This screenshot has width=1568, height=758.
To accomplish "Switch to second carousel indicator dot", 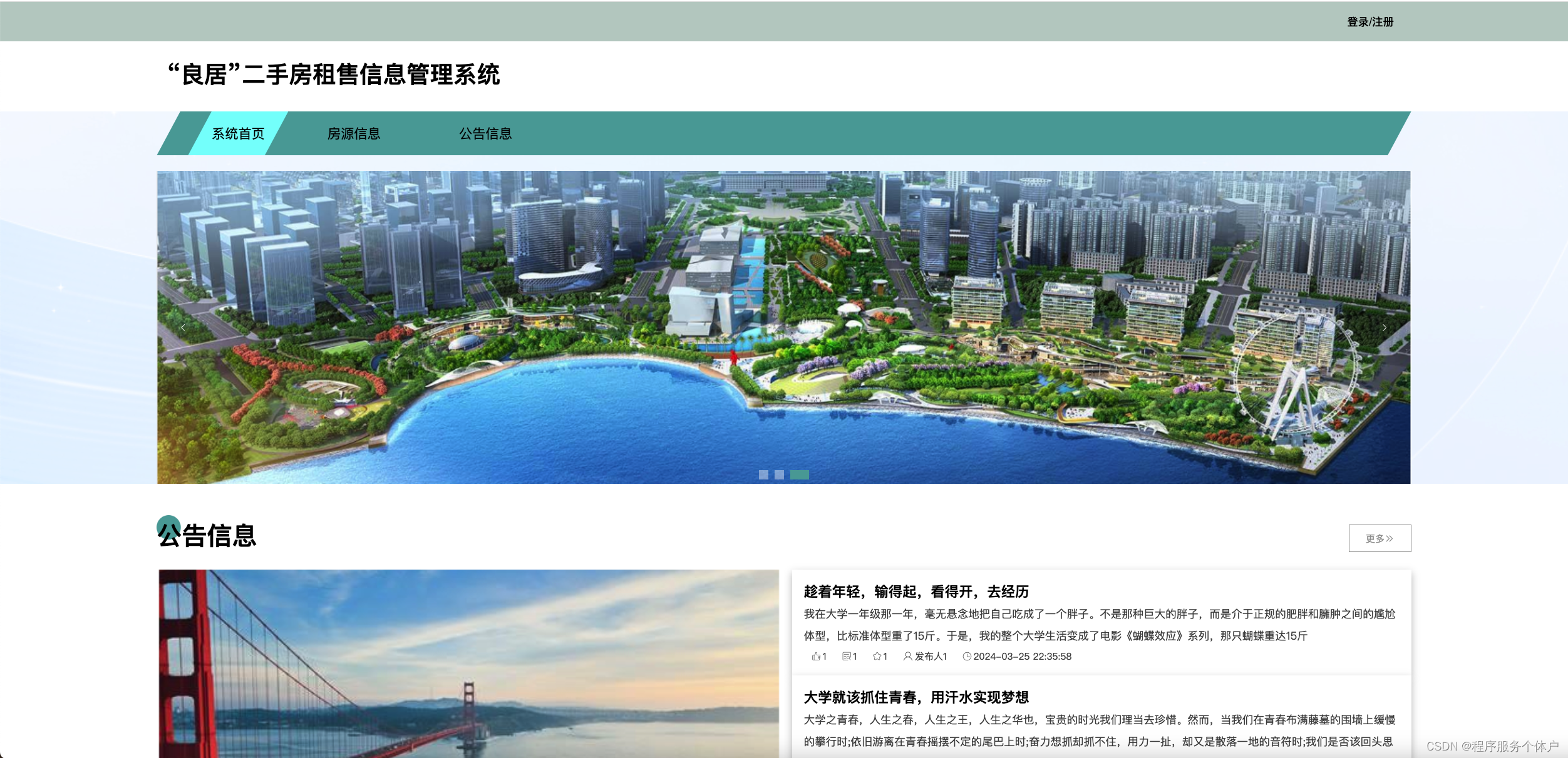I will tap(779, 474).
